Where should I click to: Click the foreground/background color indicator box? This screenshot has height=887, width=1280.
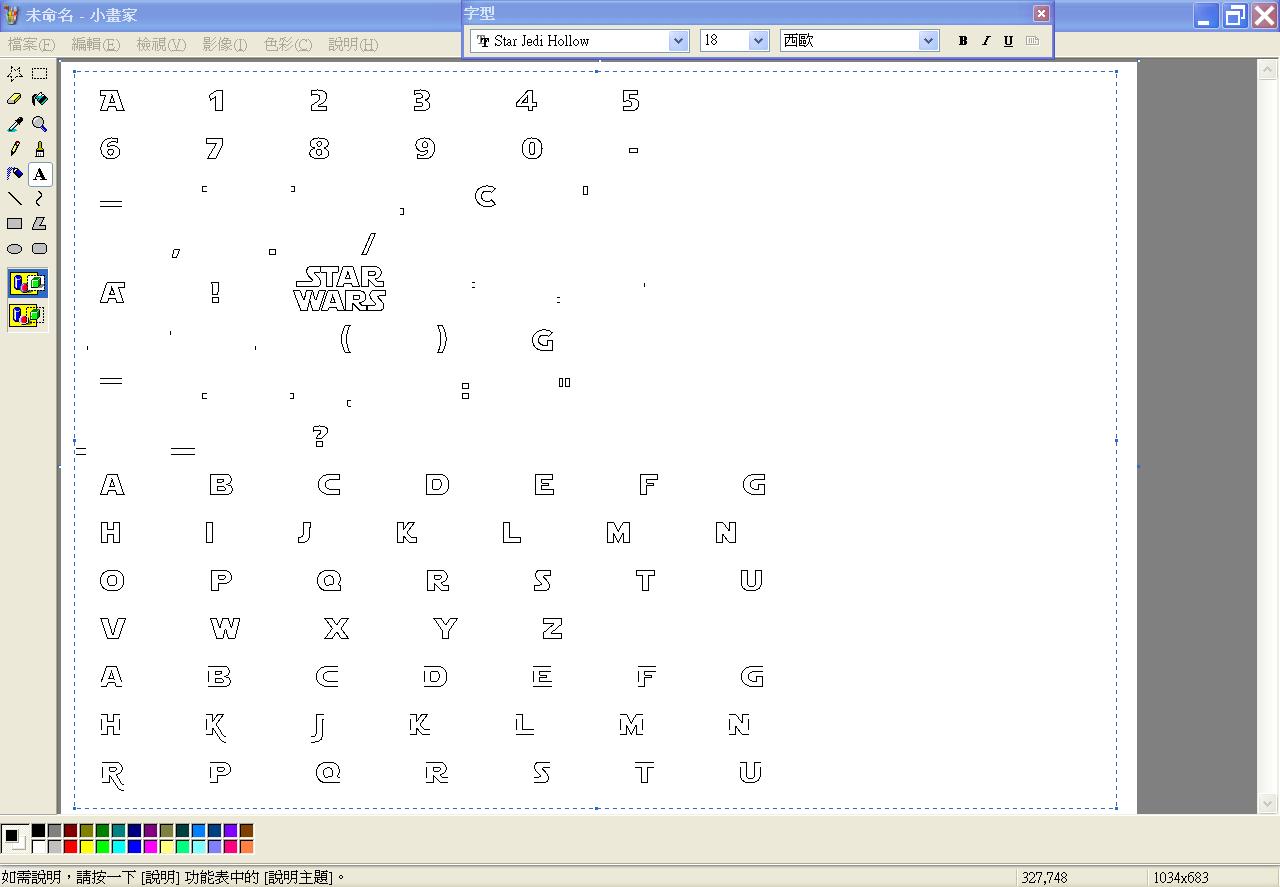click(15, 839)
